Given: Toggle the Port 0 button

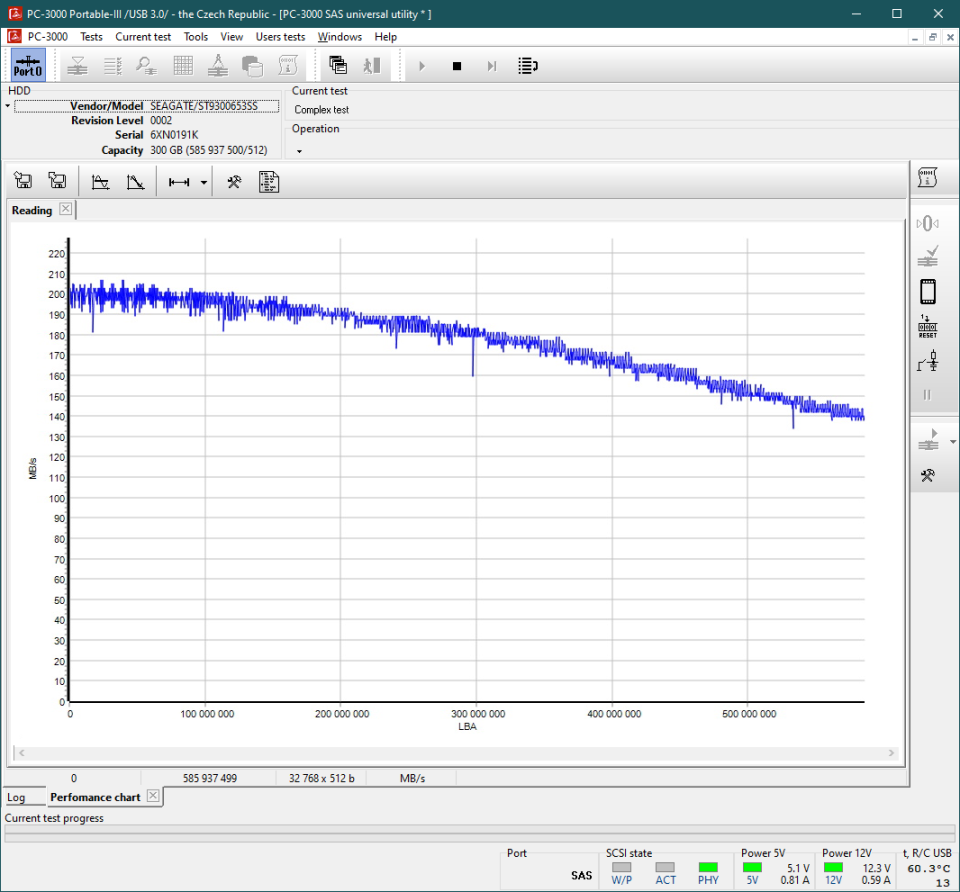Looking at the screenshot, I should point(27,66).
